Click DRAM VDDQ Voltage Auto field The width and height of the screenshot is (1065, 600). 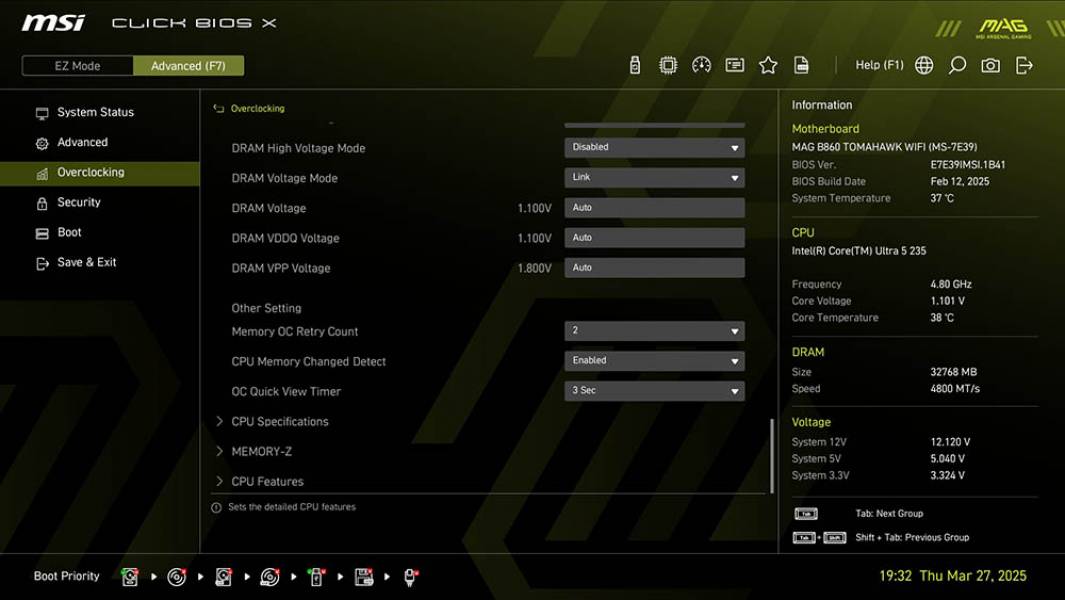point(654,238)
